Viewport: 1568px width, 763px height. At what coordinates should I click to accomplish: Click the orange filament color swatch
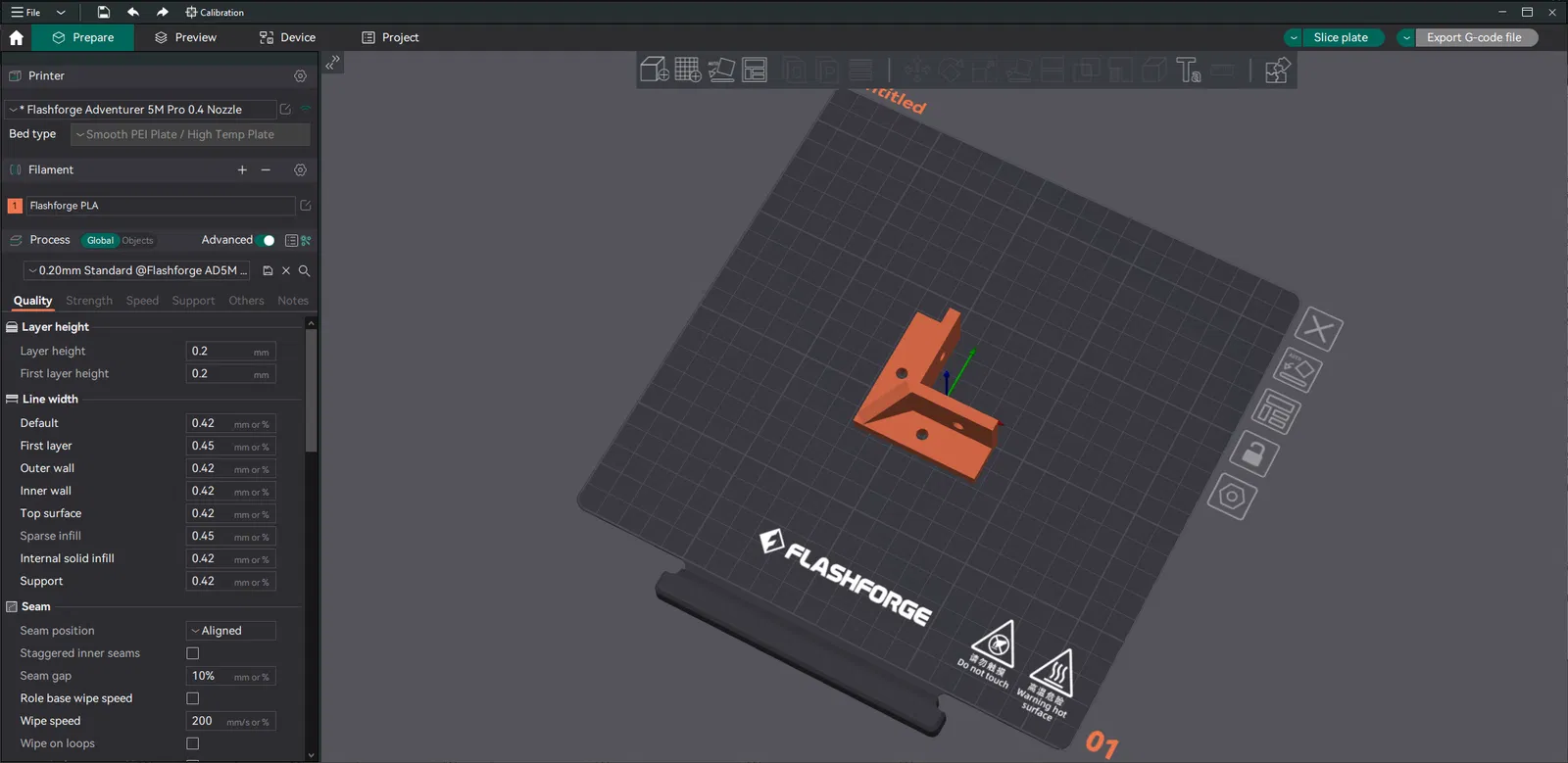click(15, 206)
